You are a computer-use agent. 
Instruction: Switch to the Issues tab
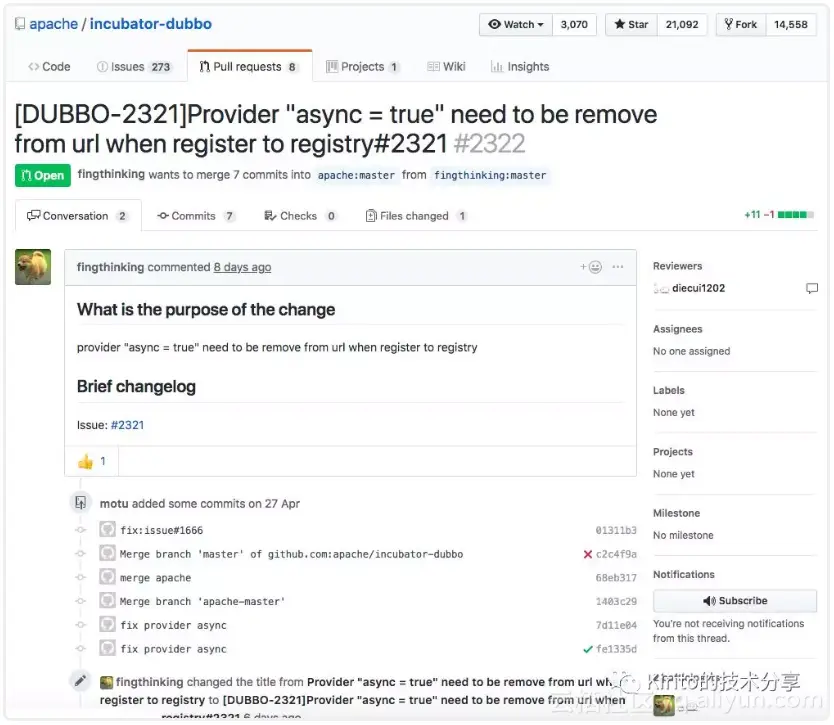(134, 66)
